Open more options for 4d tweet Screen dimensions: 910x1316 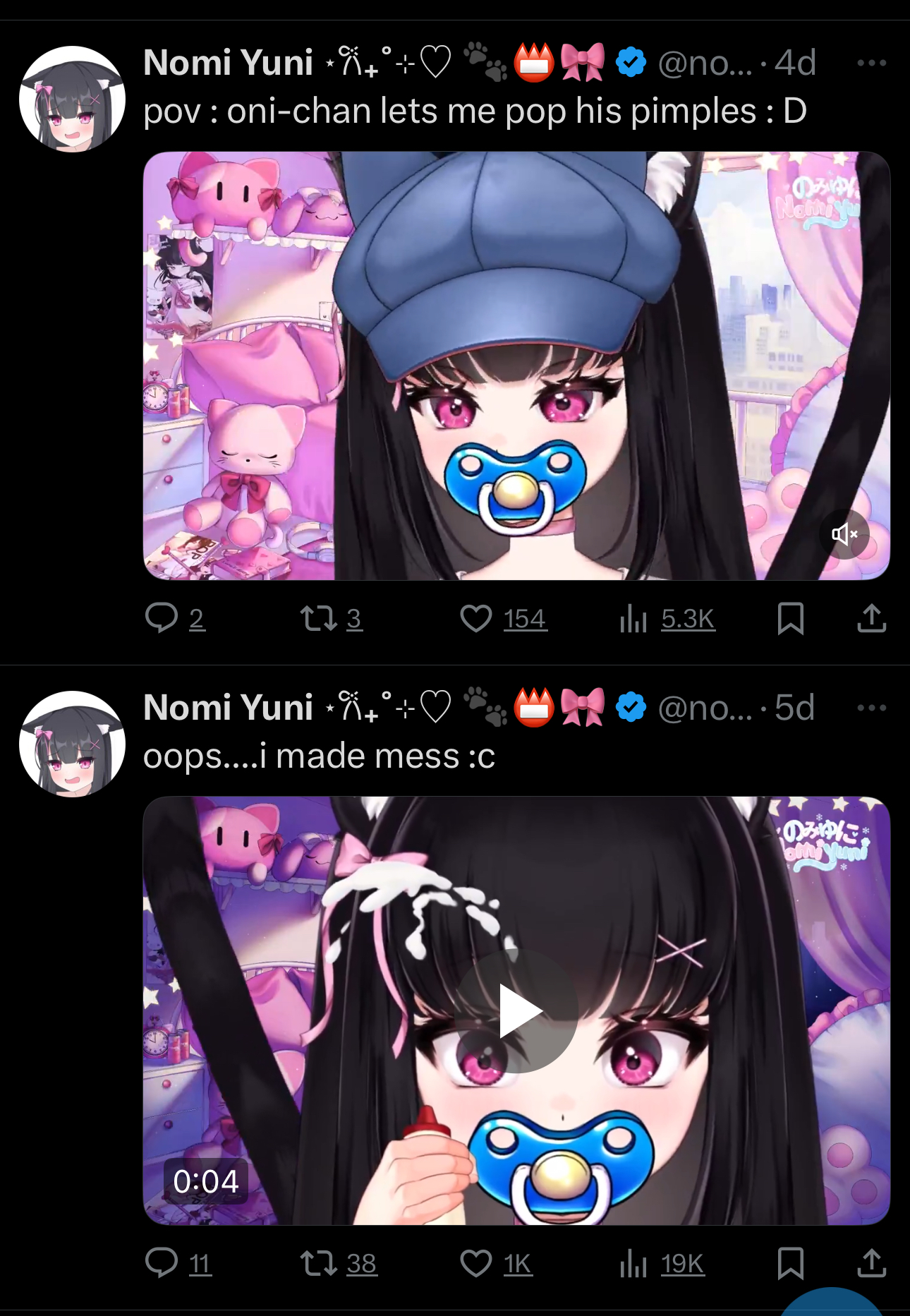click(871, 63)
